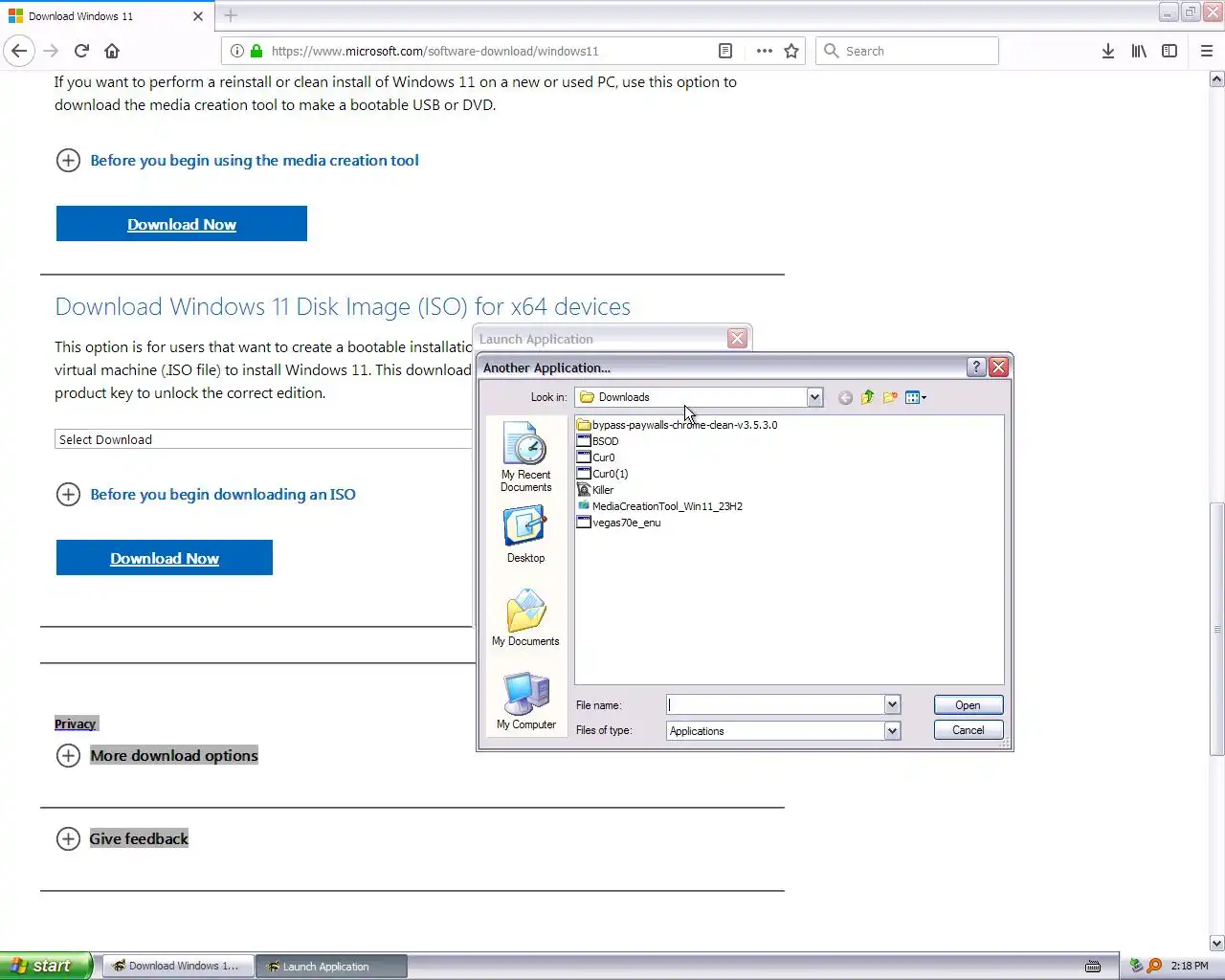Expand the File name dropdown arrow
1225x980 pixels.
coord(892,704)
